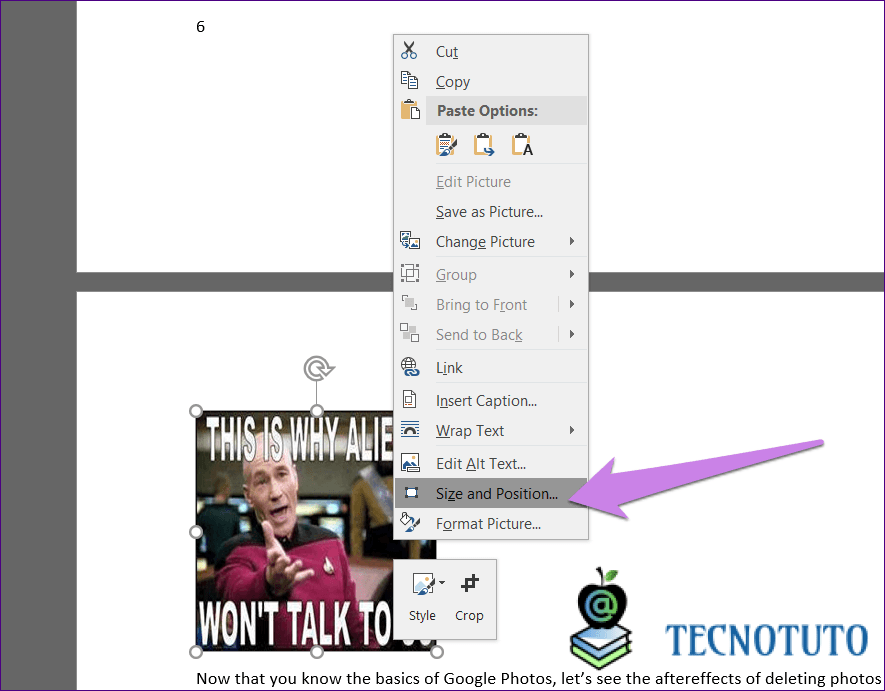885x691 pixels.
Task: Click the Bring to Front menu label
Action: pos(481,305)
